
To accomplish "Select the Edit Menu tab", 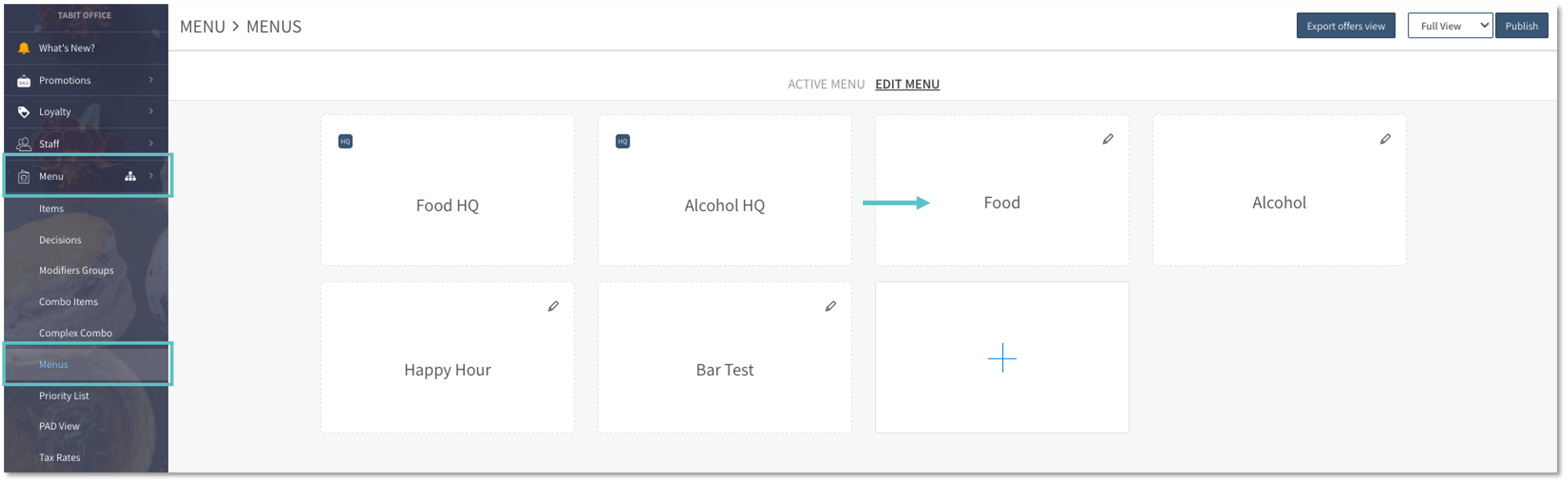I will 907,84.
